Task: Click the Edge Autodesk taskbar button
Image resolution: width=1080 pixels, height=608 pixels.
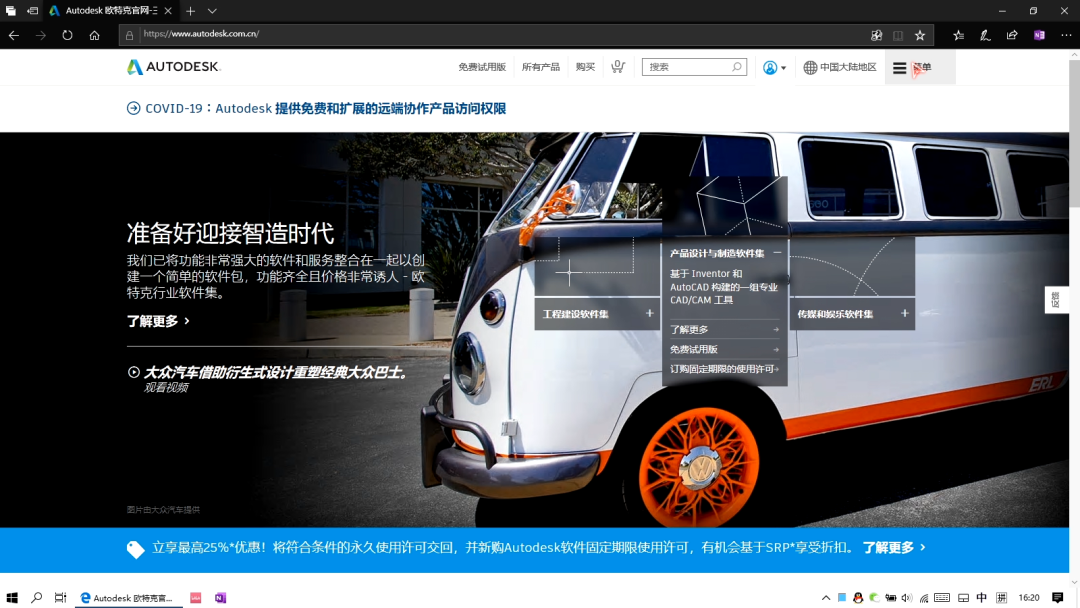Action: coord(128,598)
